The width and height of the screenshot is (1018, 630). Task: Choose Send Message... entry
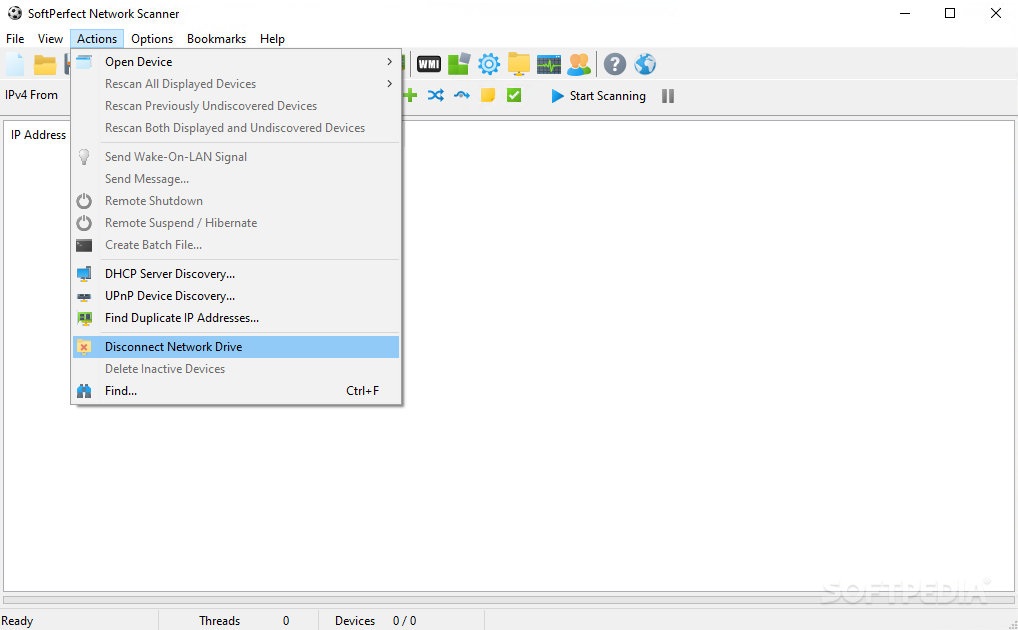(236, 179)
